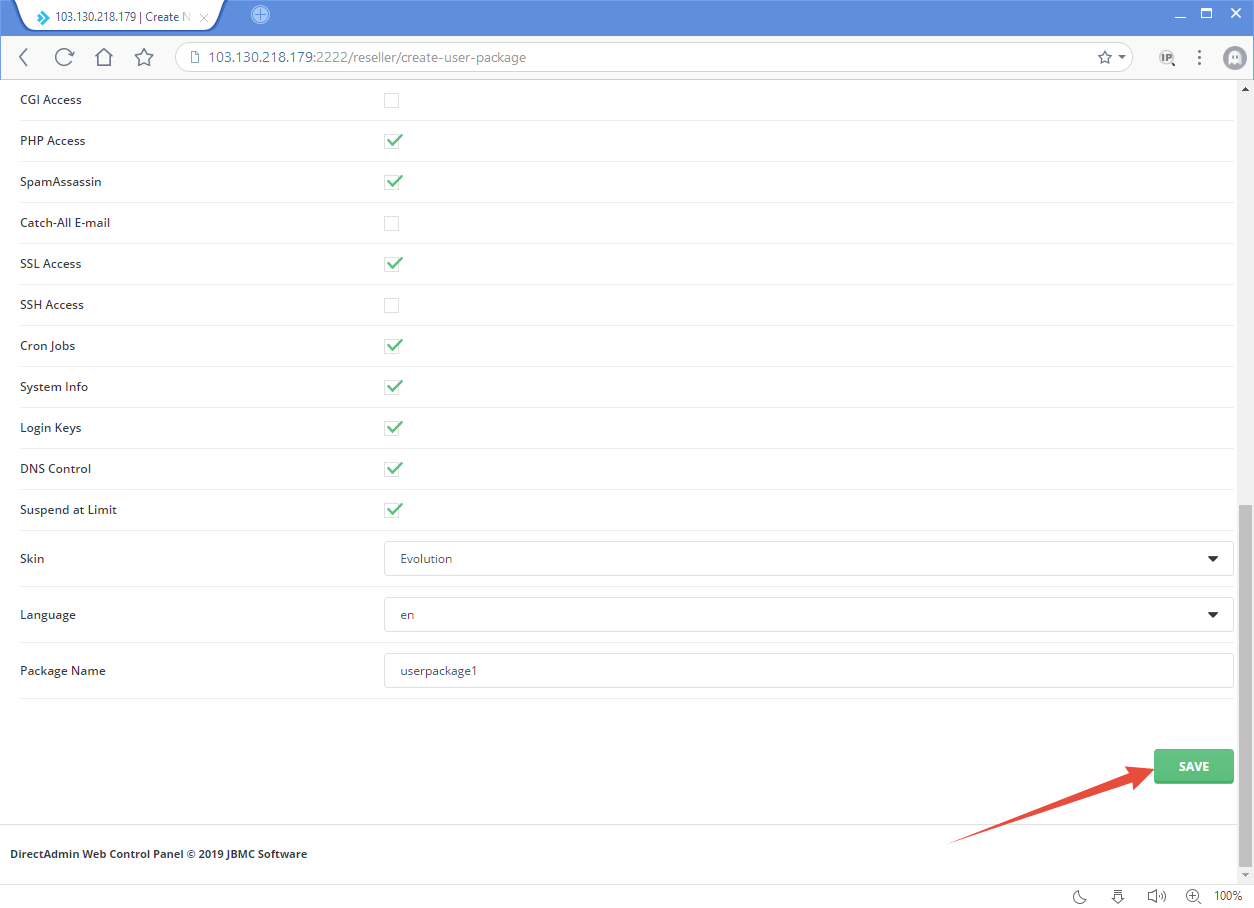The width and height of the screenshot is (1254, 908).
Task: Click the speaker sound icon
Action: 1156,896
